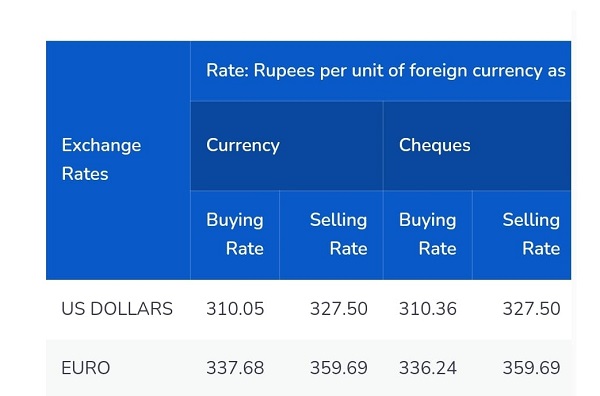
Task: Select the US DOLLARS row label
Action: [x=117, y=309]
